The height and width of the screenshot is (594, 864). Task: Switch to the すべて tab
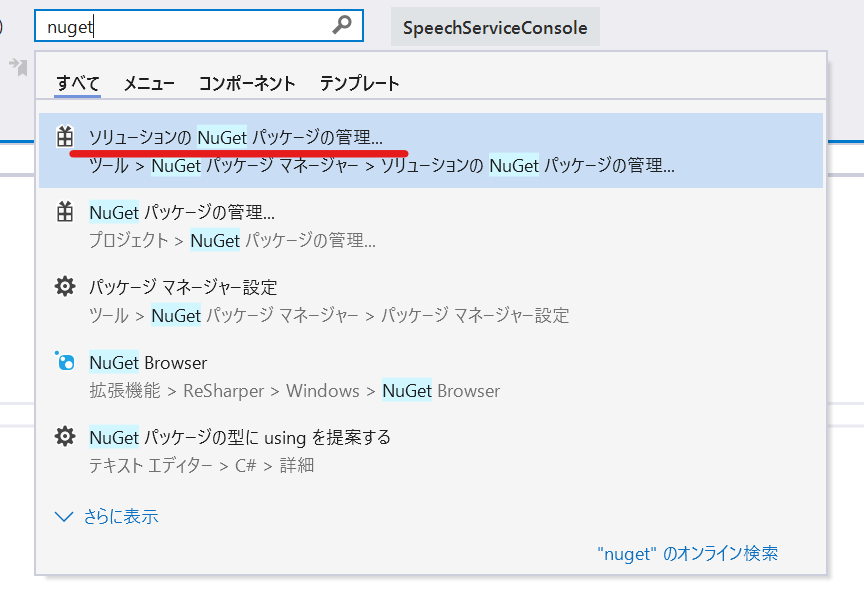click(x=78, y=83)
